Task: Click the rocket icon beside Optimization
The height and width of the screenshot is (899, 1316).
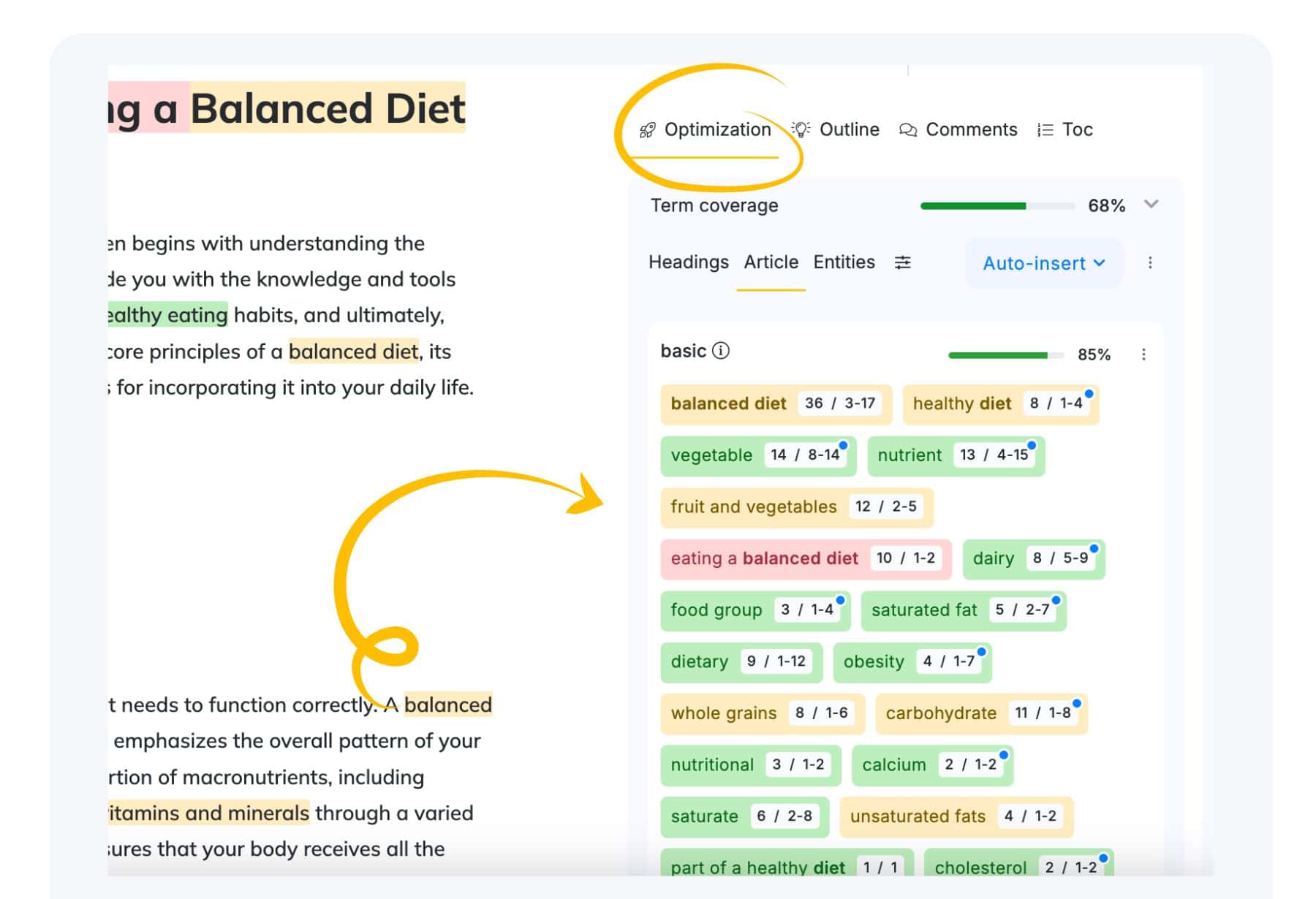Action: pos(647,130)
